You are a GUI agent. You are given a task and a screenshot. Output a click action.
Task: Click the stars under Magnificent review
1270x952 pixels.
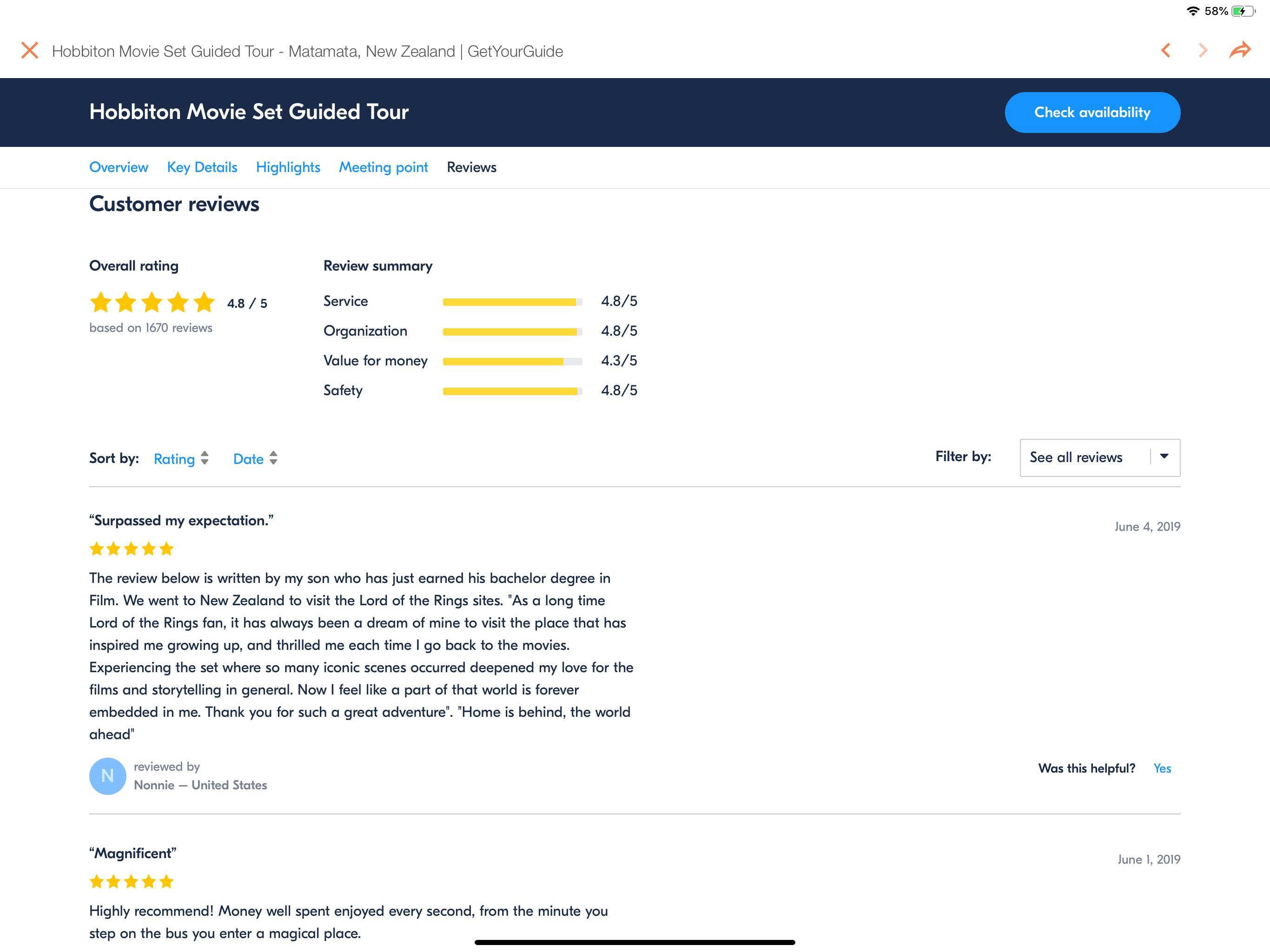click(132, 881)
